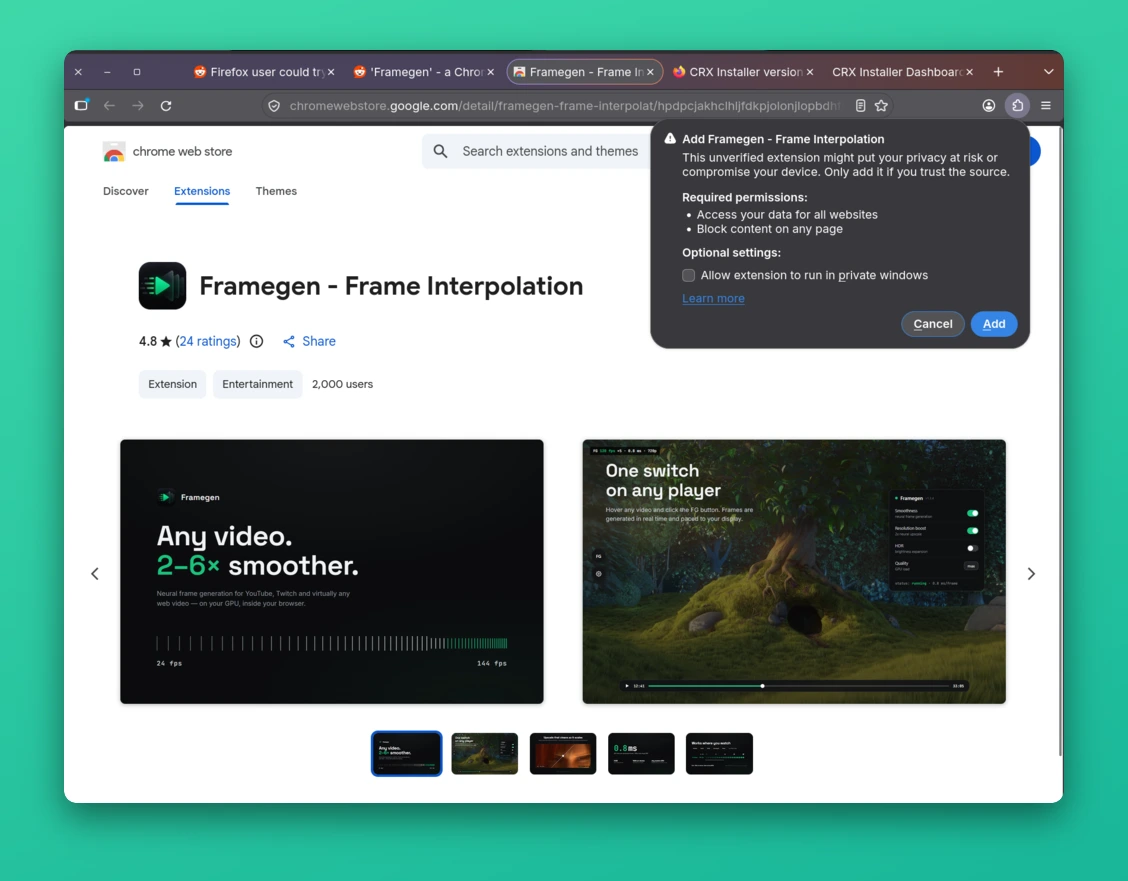
Task: Open the Learn more link
Action: 713,298
